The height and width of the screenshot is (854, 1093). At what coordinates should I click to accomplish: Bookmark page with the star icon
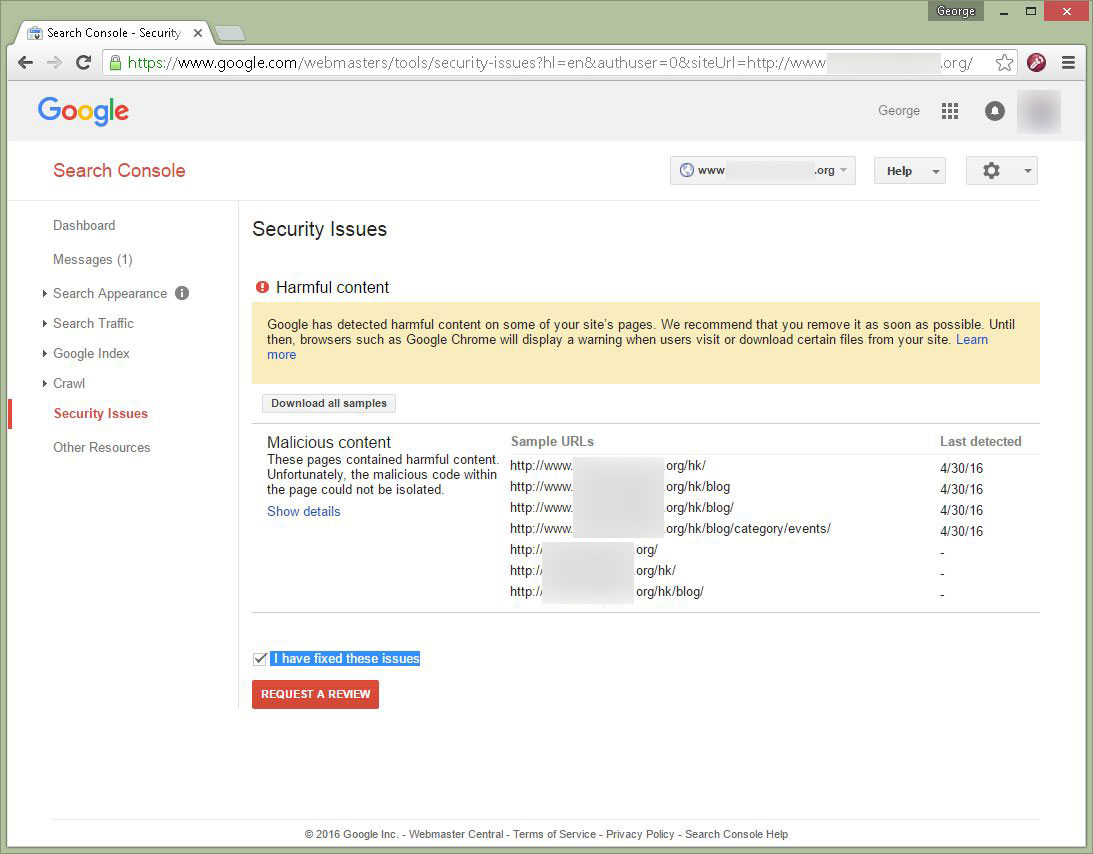coord(1004,63)
